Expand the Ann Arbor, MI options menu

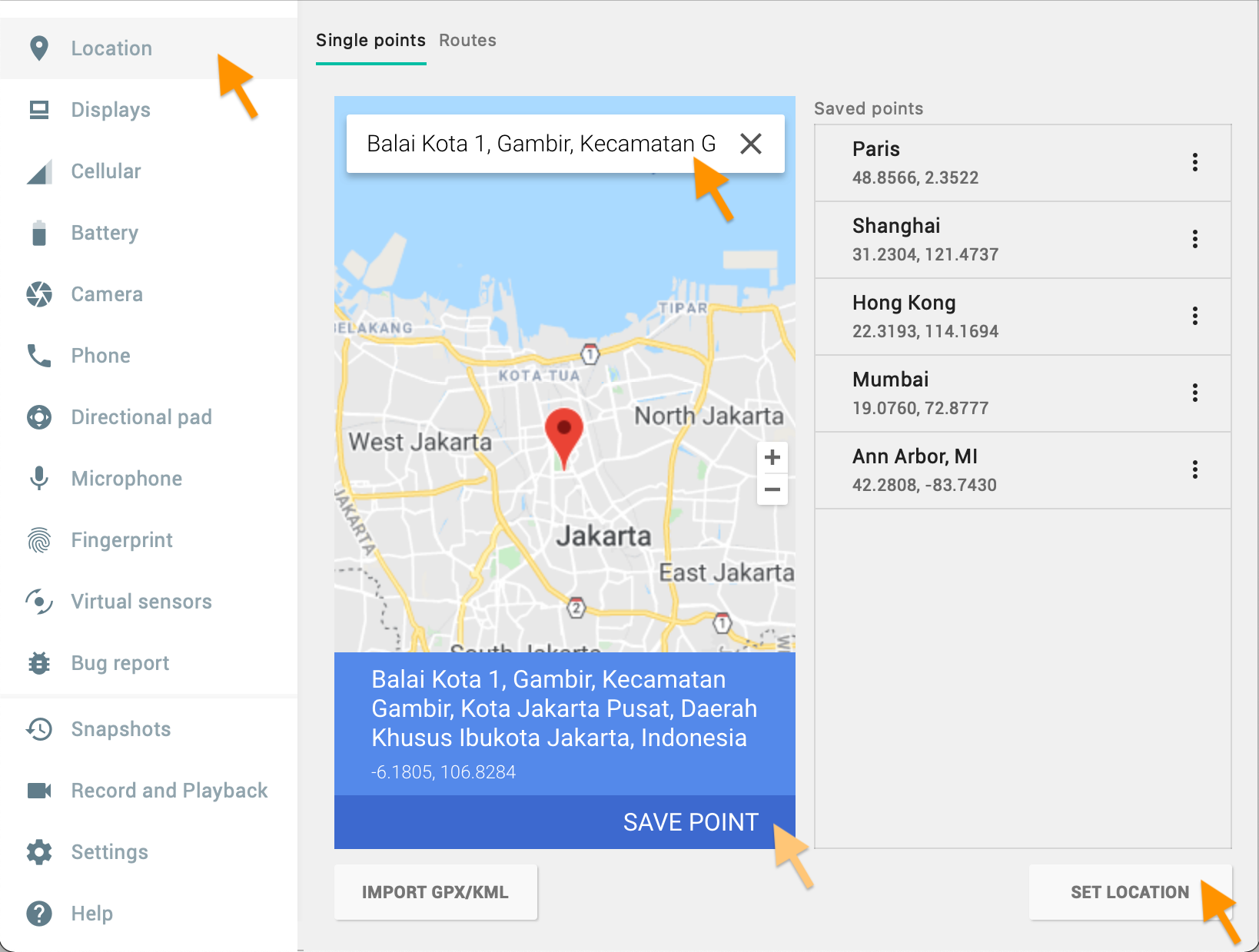point(1194,469)
